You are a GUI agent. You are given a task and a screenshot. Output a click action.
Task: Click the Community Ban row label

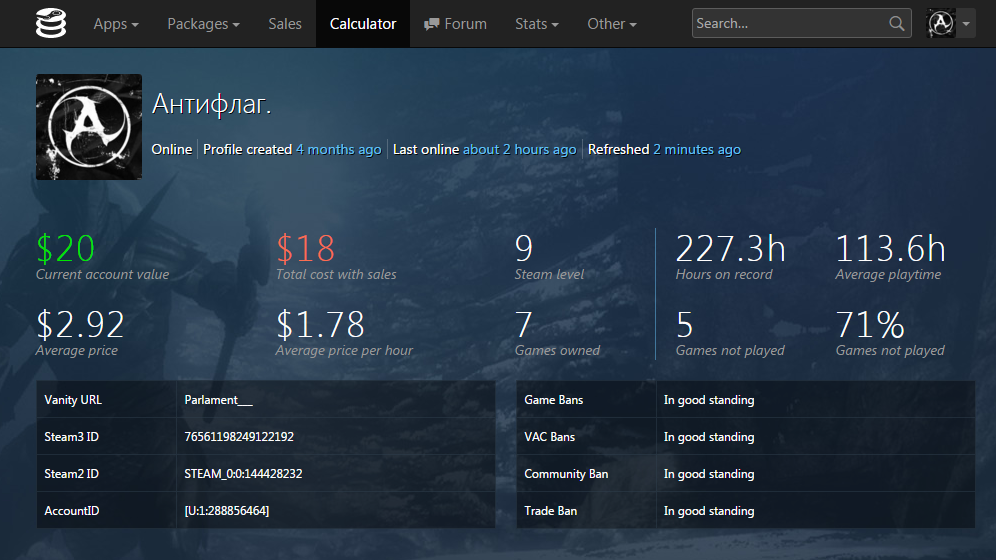click(566, 474)
